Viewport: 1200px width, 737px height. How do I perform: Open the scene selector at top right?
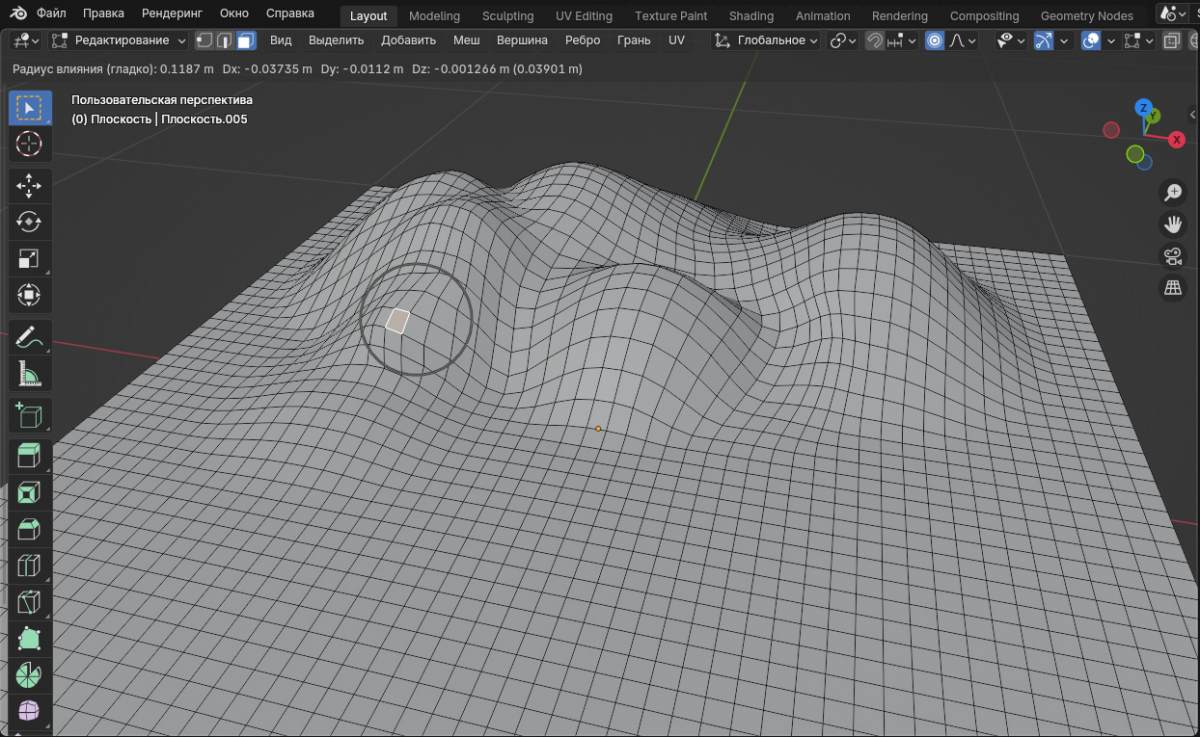tap(1174, 14)
